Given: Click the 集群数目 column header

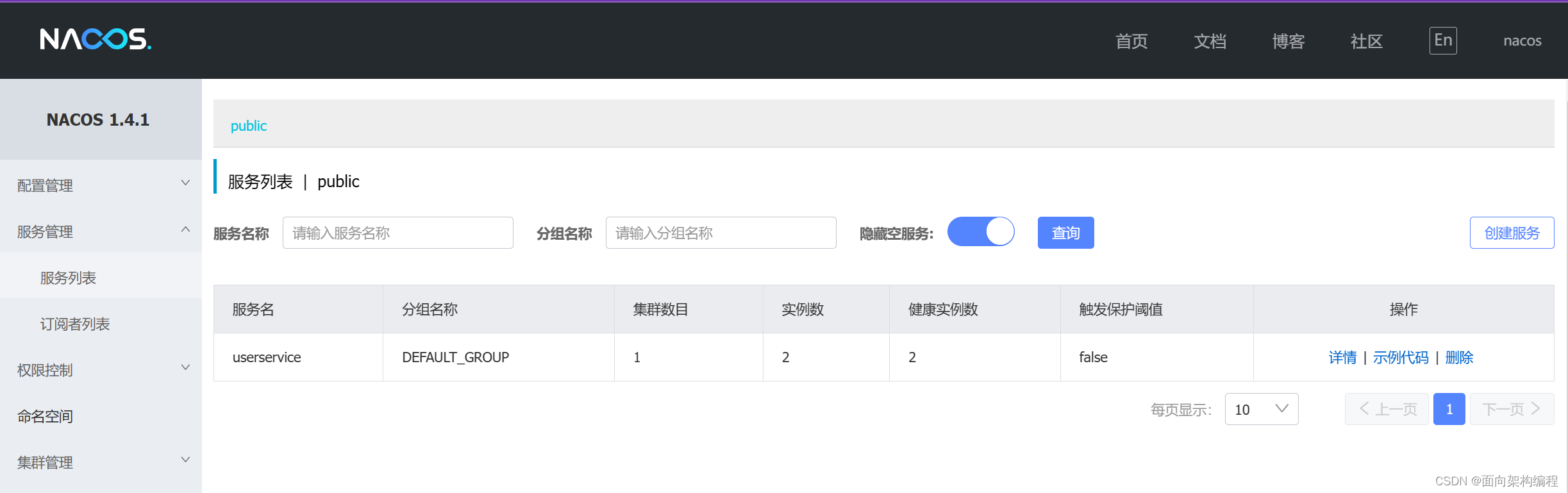Looking at the screenshot, I should 688,309.
